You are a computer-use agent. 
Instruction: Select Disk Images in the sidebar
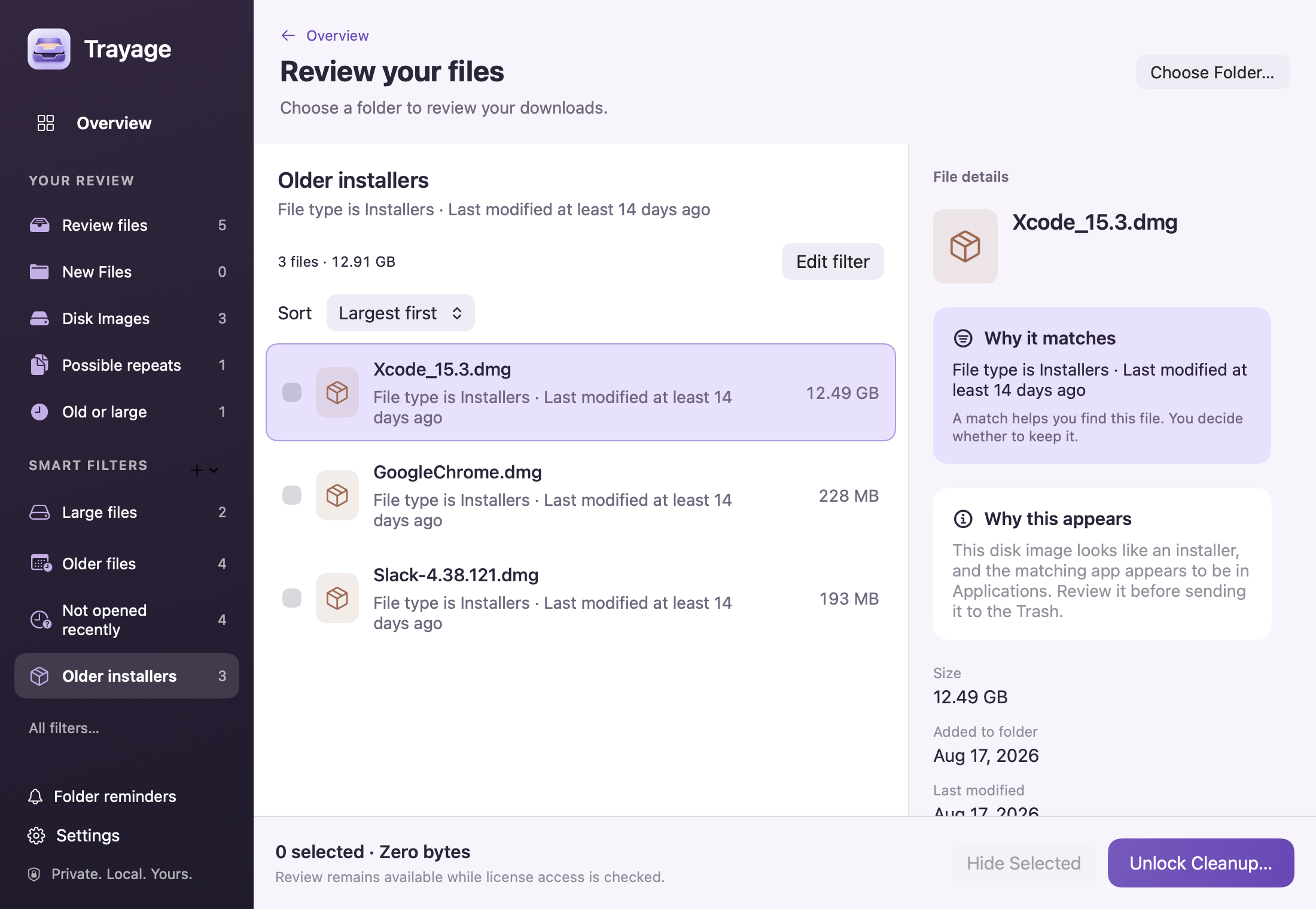[127, 318]
